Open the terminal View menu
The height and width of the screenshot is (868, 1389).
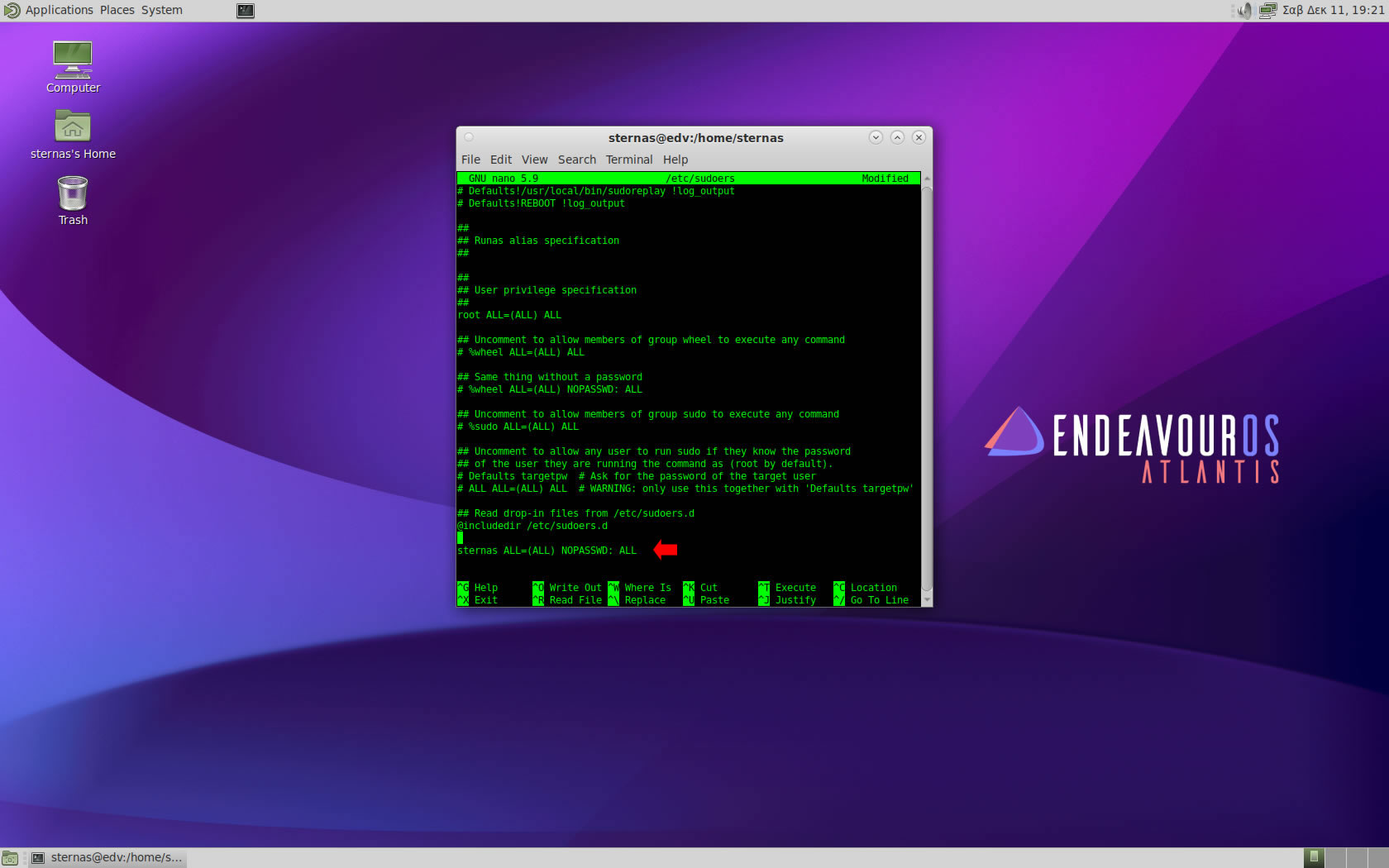pyautogui.click(x=534, y=160)
